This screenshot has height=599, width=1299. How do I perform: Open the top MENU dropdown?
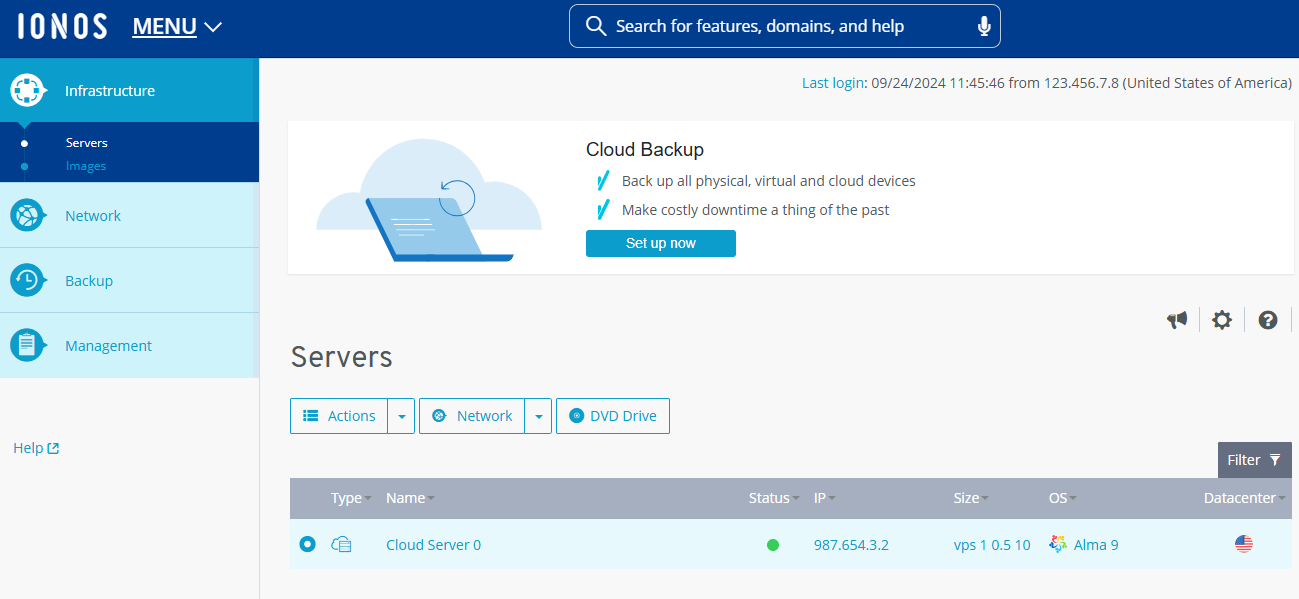(177, 27)
